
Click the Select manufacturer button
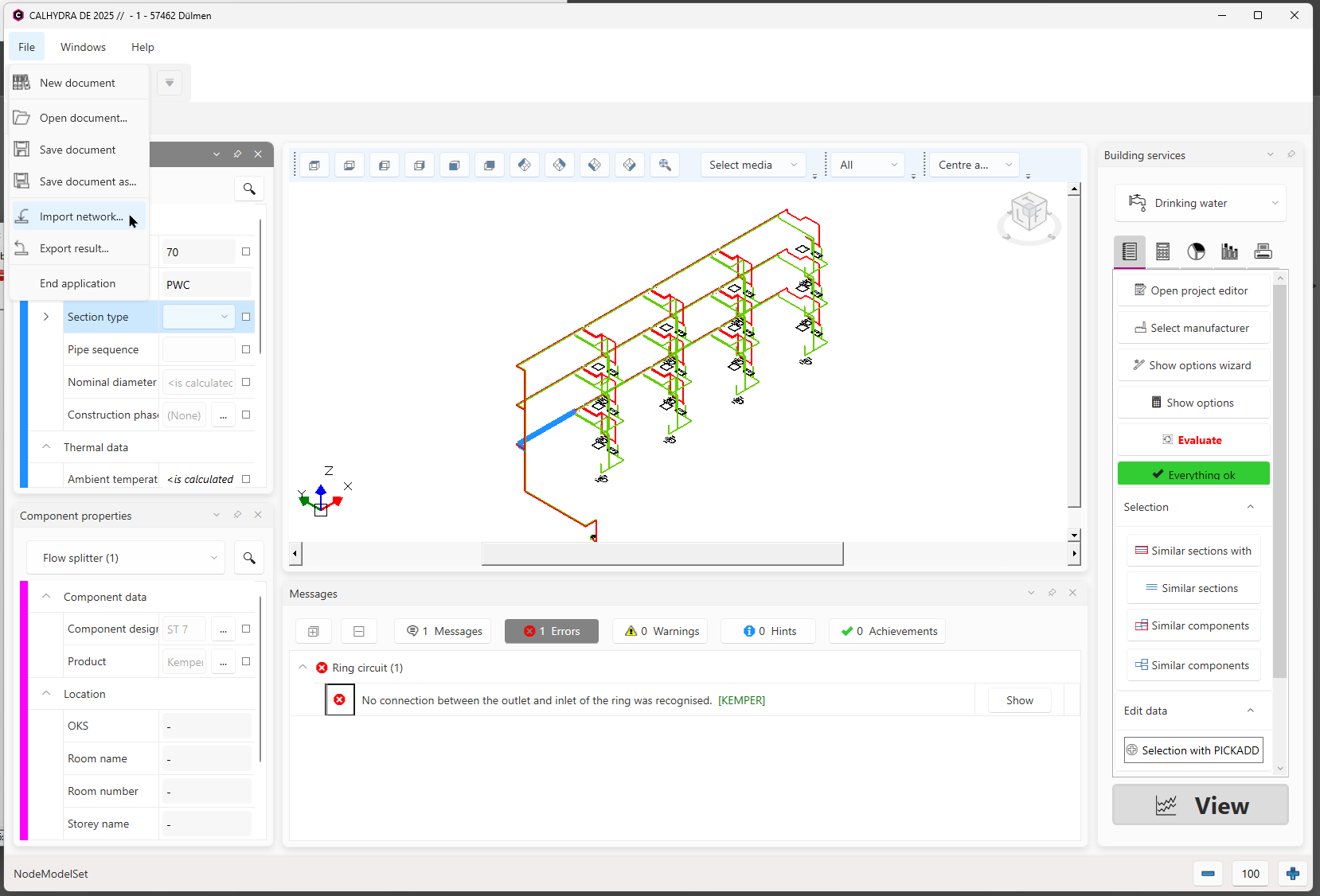(1193, 328)
